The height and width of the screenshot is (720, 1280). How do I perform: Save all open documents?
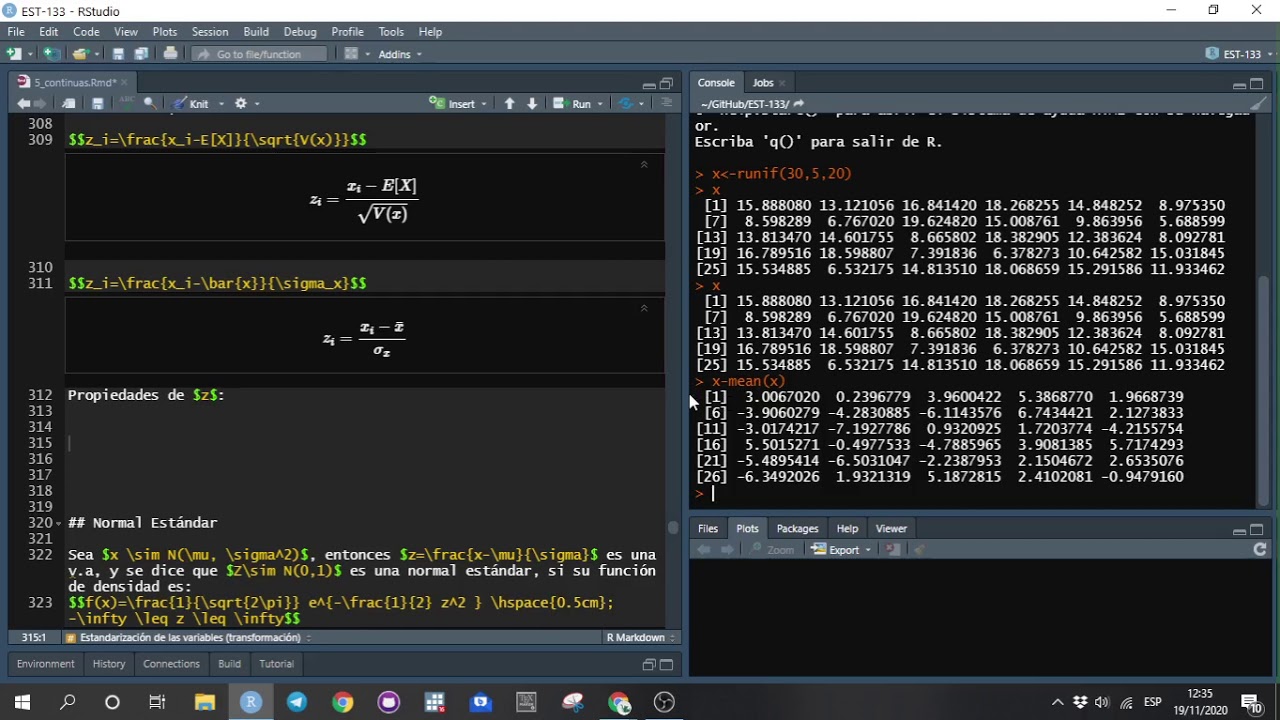coord(141,54)
